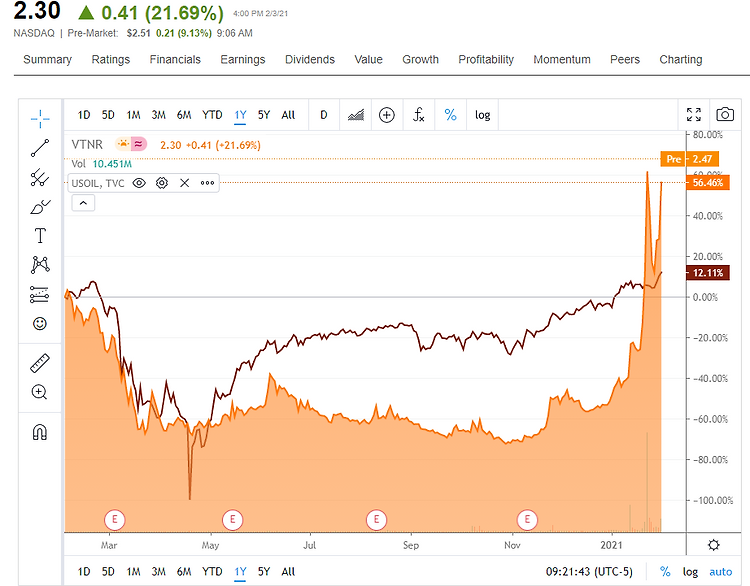Select the prediction and measurement tool
Viewport: 750px width, 586px height.
[39, 294]
